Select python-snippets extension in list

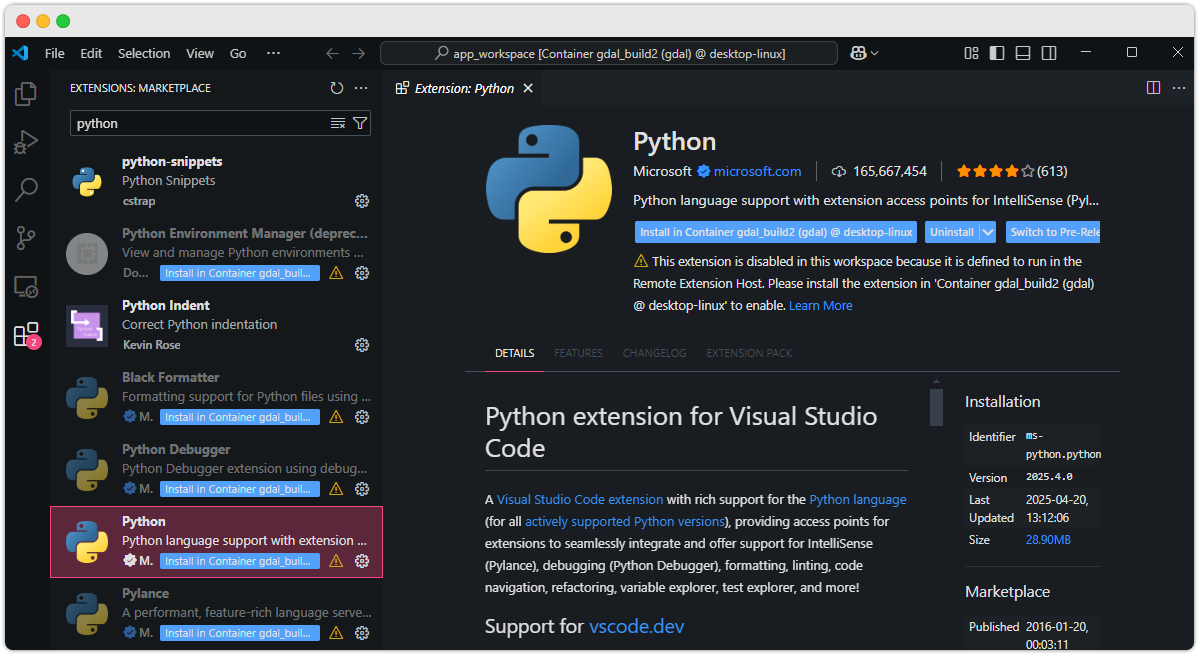tap(216, 181)
